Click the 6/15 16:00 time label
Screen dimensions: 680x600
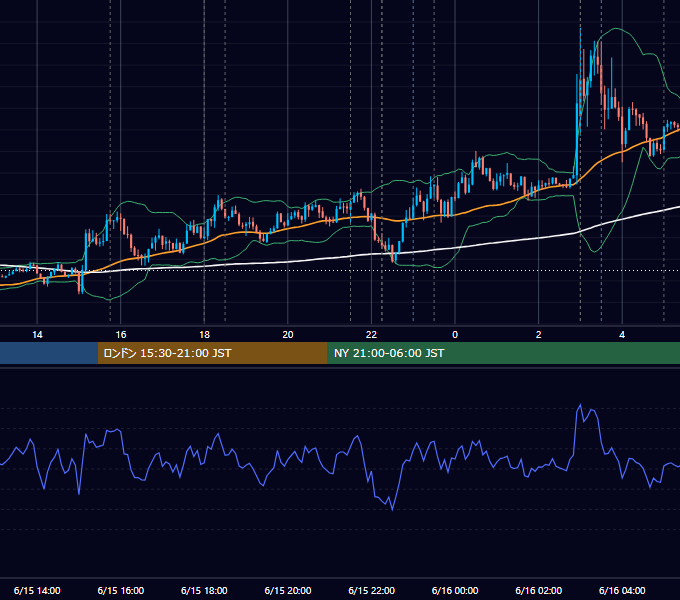[121, 590]
